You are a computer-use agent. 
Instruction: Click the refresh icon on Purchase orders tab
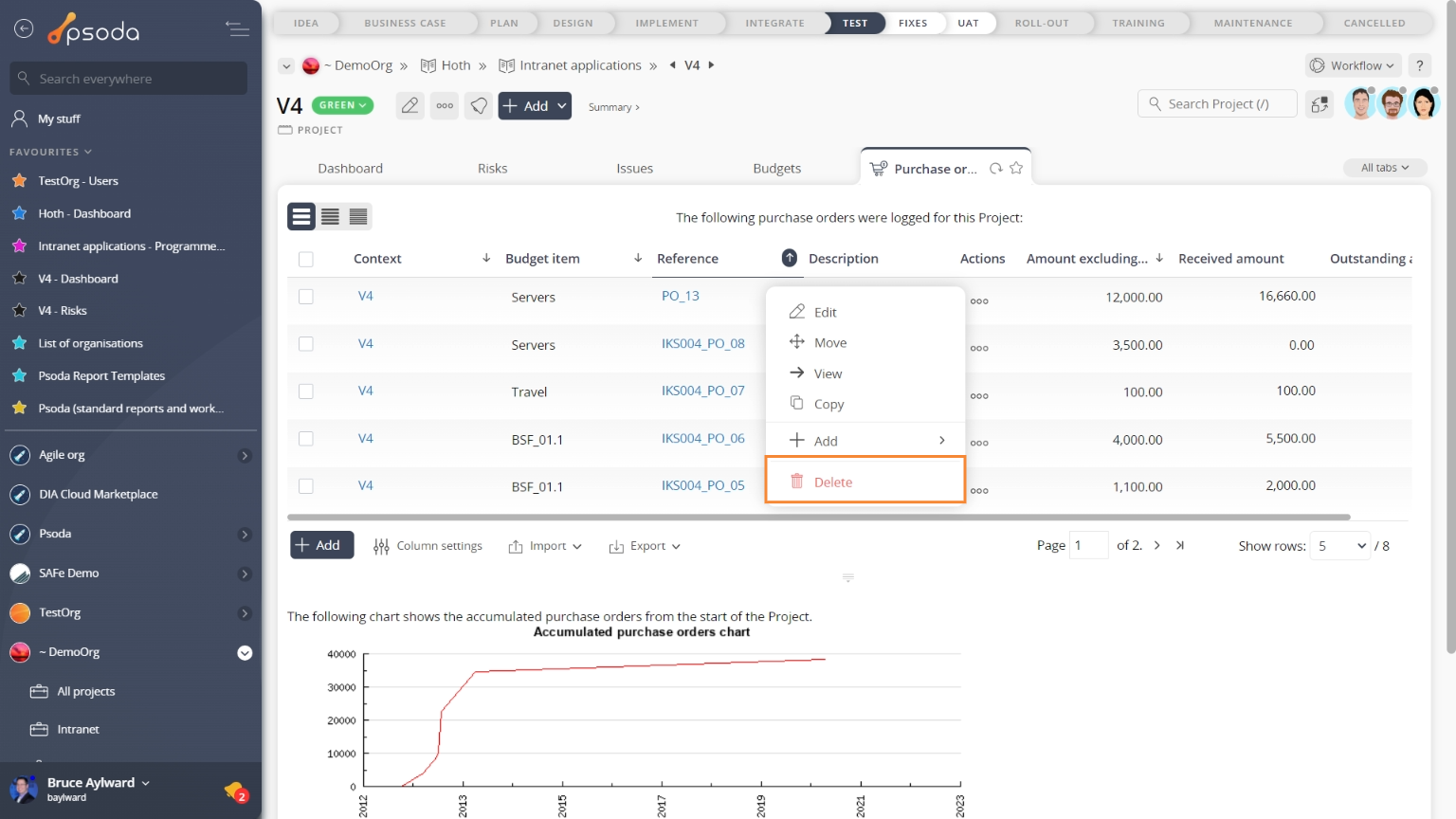[x=996, y=169]
